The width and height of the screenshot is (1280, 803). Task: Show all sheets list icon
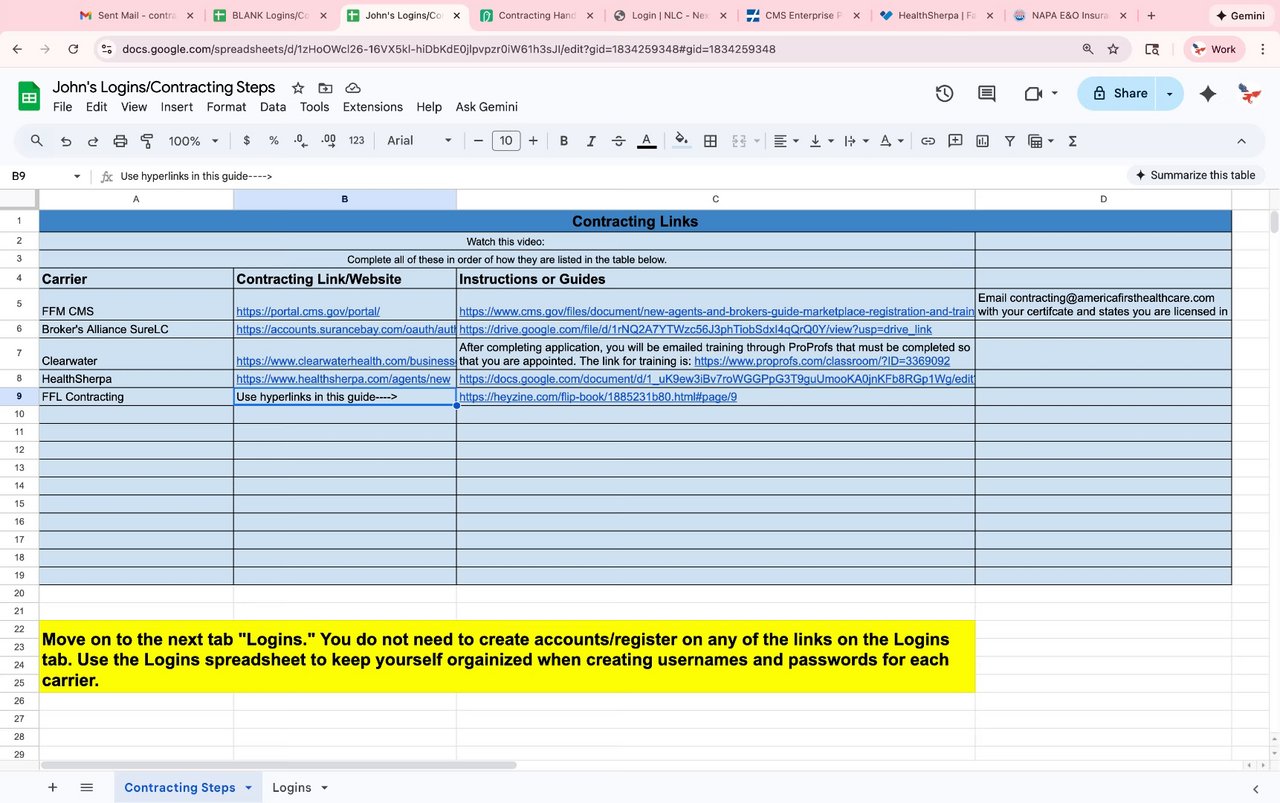tap(87, 787)
